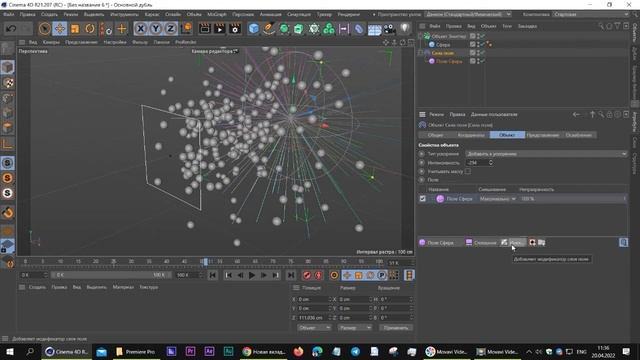Switch to the Координаты attribute tab
The image size is (640, 360).
[471, 135]
